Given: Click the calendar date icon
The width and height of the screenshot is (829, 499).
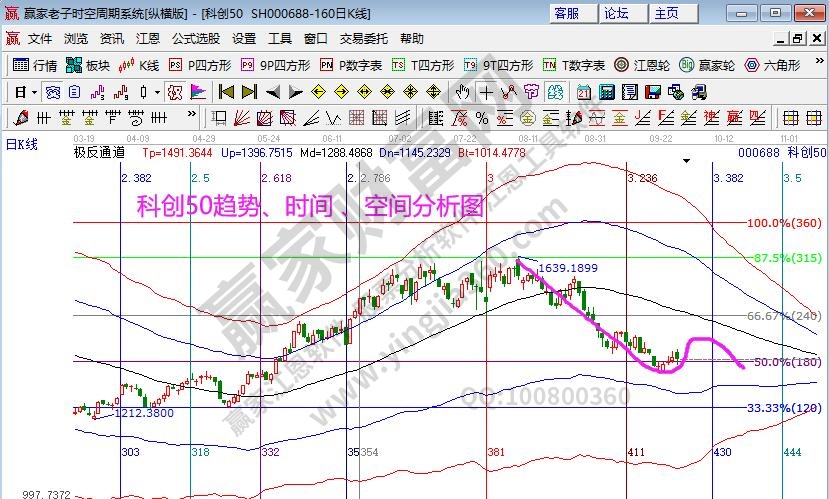Looking at the screenshot, I should coord(584,92).
